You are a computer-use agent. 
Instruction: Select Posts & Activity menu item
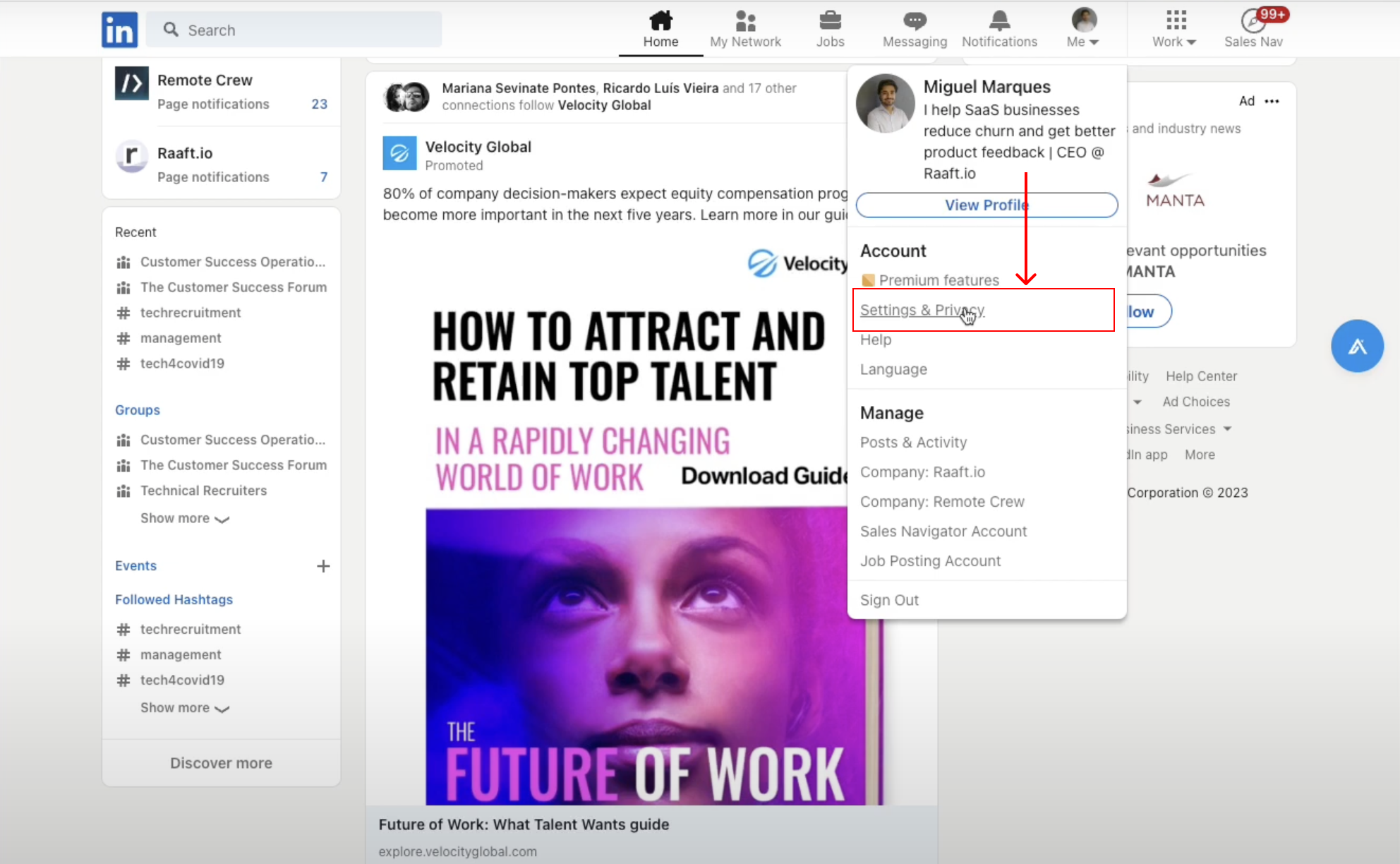coord(913,443)
